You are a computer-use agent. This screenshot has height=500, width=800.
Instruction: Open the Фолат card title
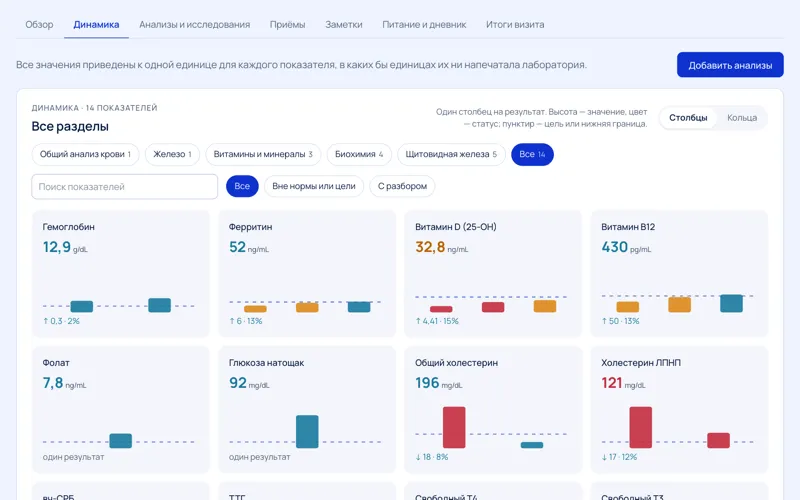[56, 363]
